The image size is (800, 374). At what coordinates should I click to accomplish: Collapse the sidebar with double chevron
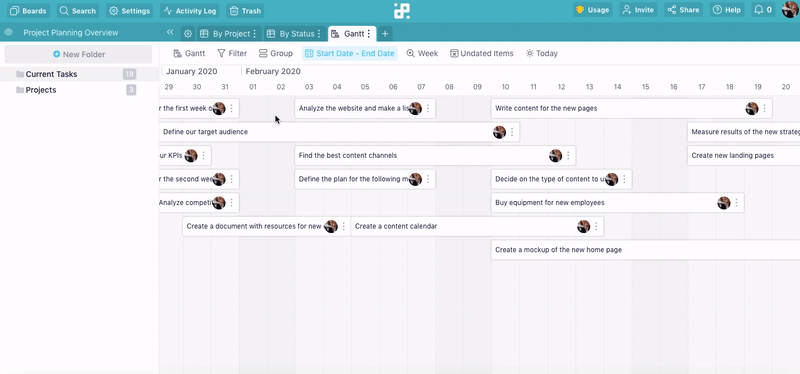point(170,32)
